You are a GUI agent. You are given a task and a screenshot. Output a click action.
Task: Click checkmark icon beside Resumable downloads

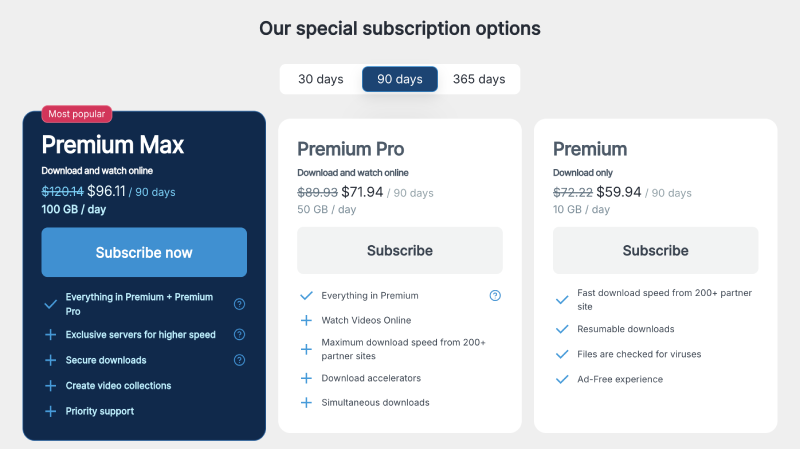click(562, 329)
